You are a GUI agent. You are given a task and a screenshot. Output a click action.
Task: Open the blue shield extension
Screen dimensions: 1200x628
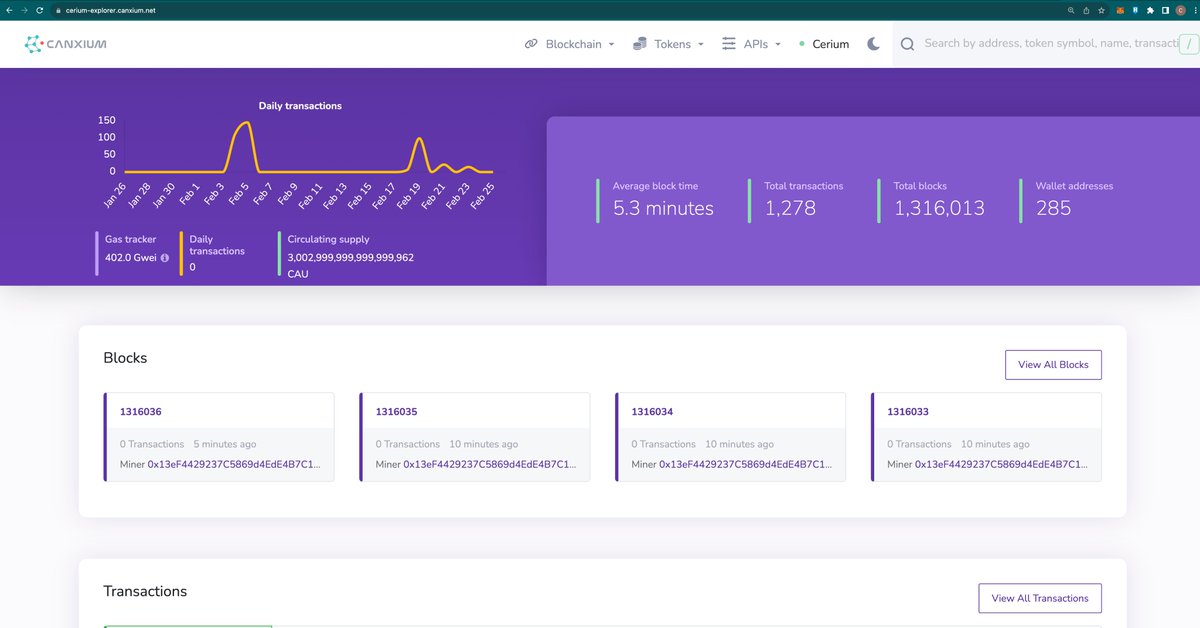[x=1136, y=9]
